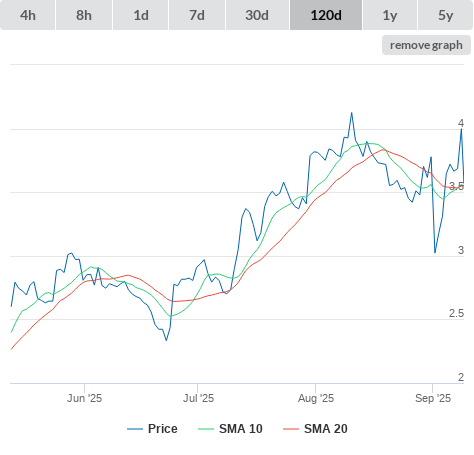Open the 1y time range
The image size is (474, 455).
coord(390,15)
